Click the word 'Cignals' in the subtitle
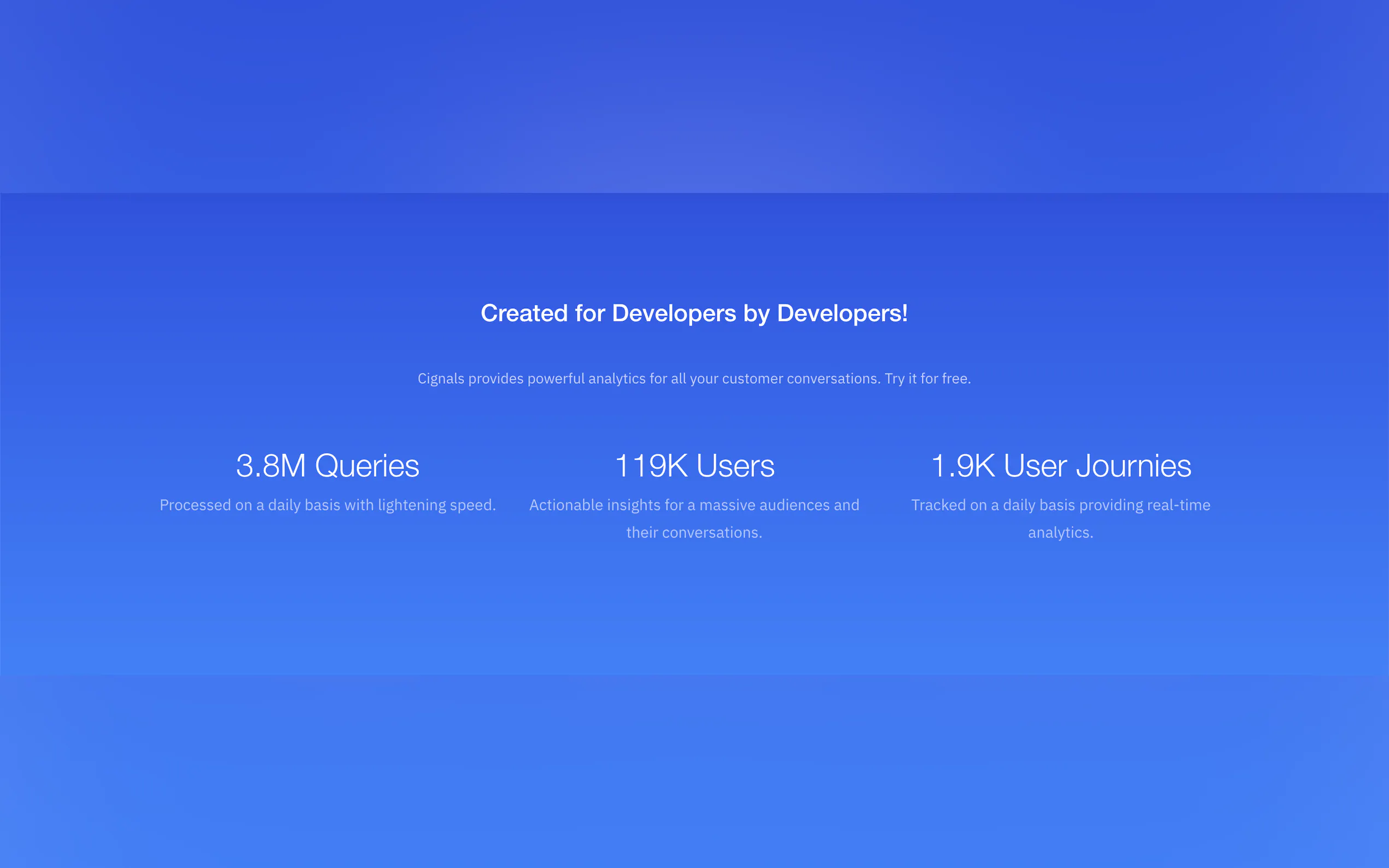1389x868 pixels. click(x=440, y=379)
